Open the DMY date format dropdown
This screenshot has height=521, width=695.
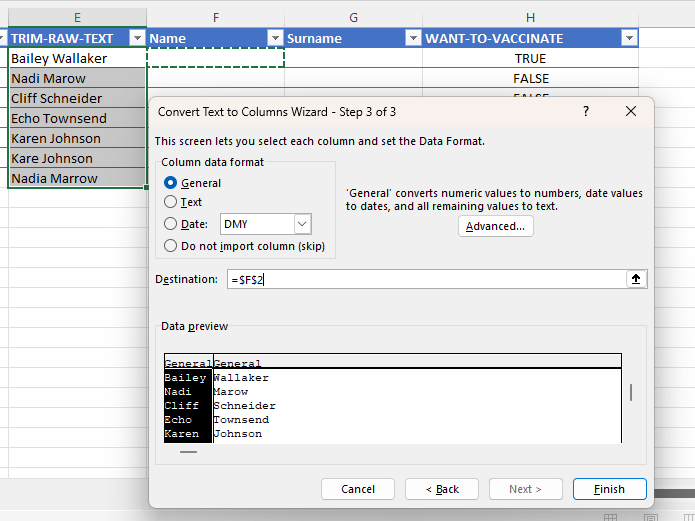pos(302,224)
